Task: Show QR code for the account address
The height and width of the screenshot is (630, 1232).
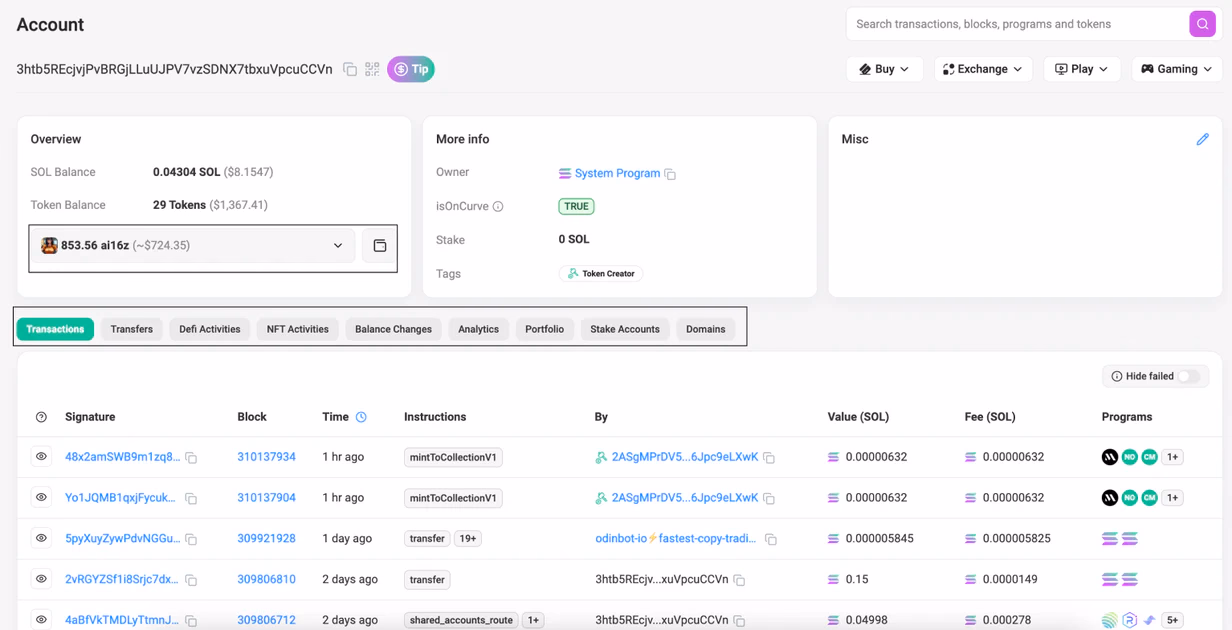Action: tap(372, 69)
